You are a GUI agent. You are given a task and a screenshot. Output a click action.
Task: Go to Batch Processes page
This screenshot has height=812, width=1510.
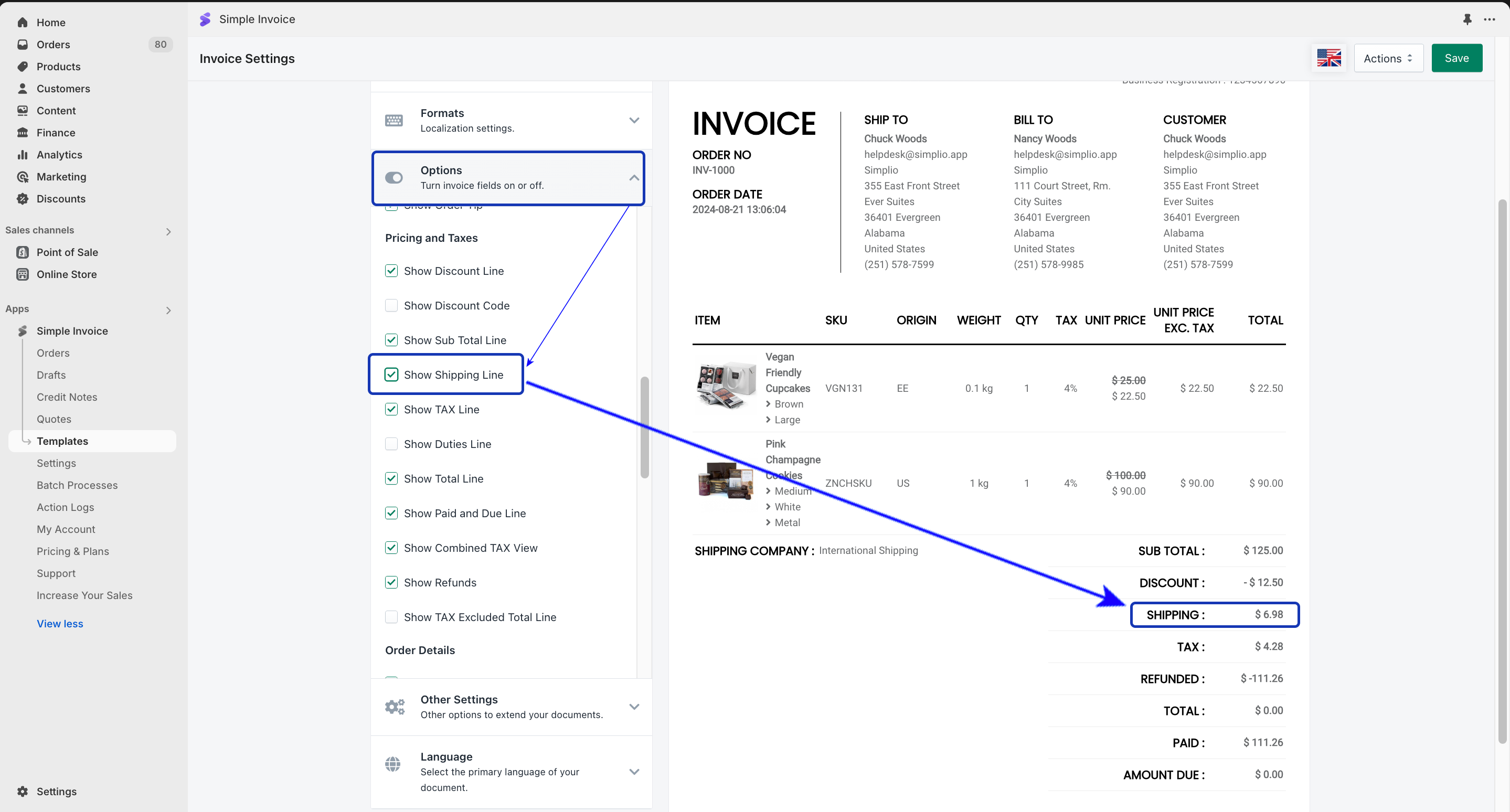pyautogui.click(x=77, y=485)
